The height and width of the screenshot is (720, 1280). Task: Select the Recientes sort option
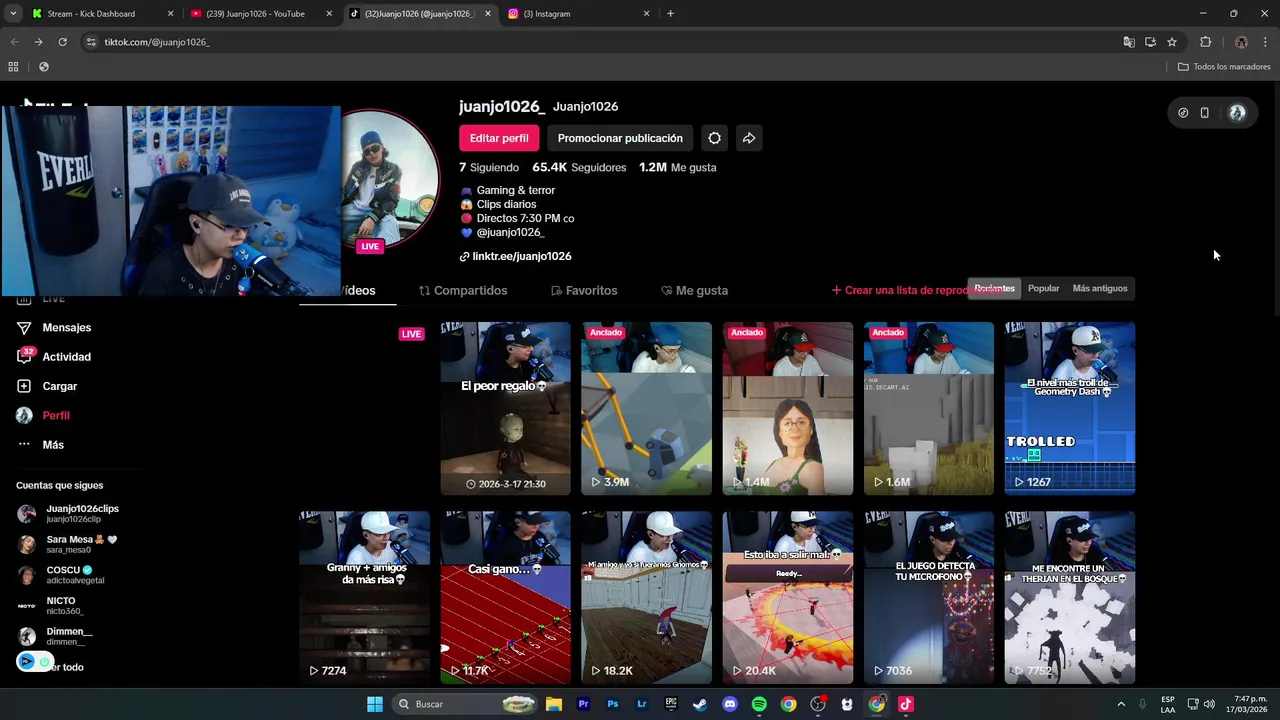[994, 288]
